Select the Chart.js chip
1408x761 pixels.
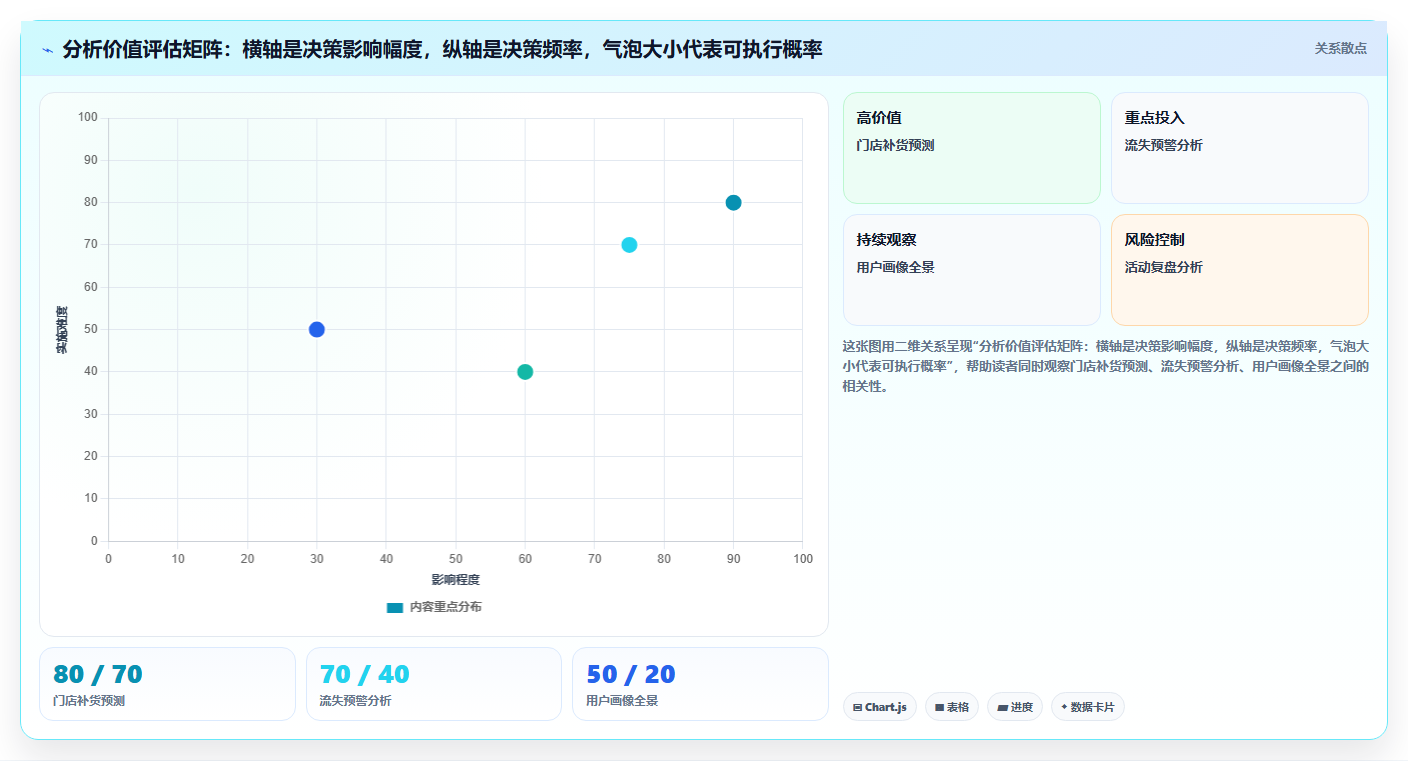pyautogui.click(x=880, y=707)
